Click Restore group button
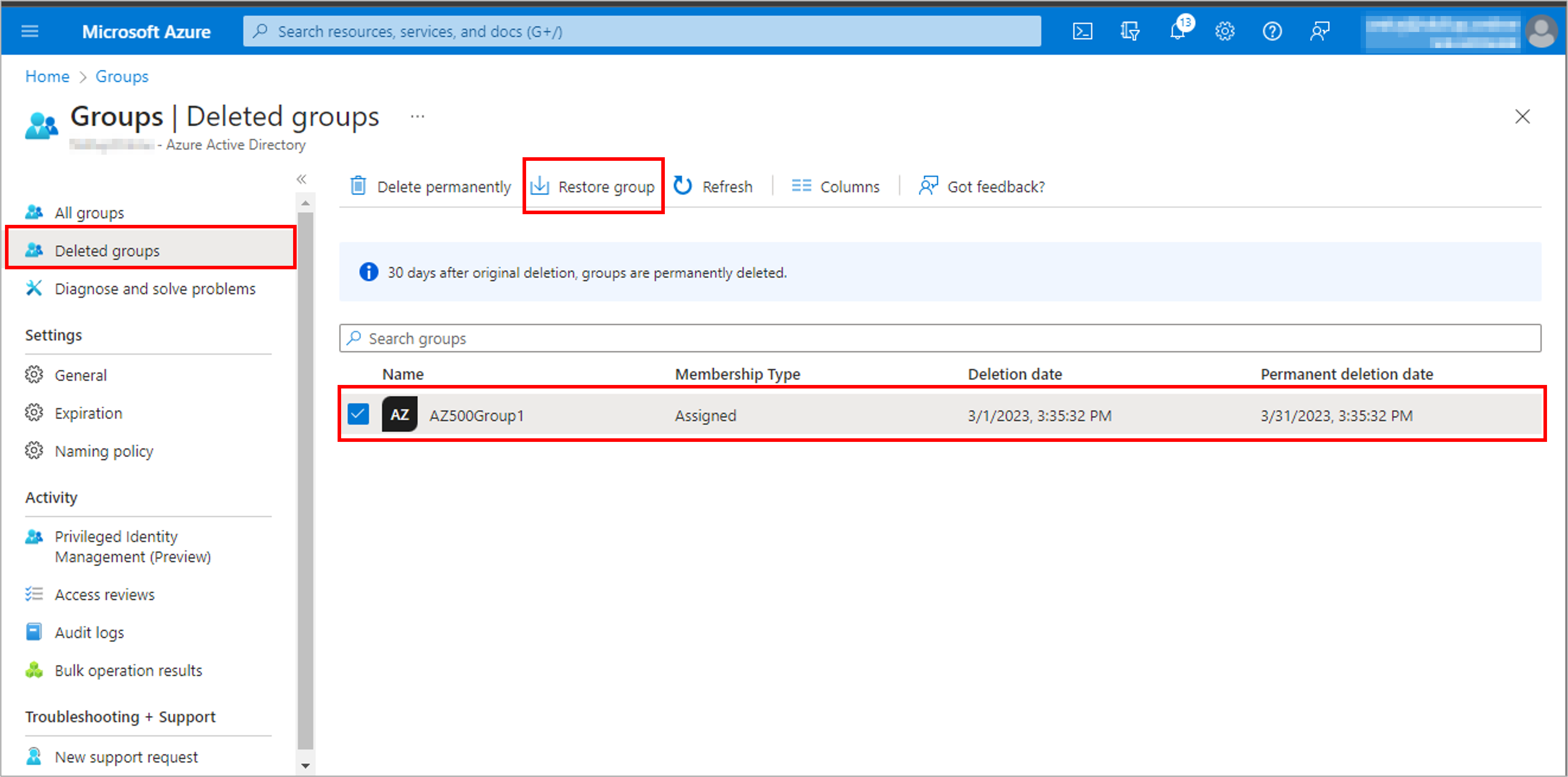Viewport: 1568px width, 777px height. click(x=593, y=186)
